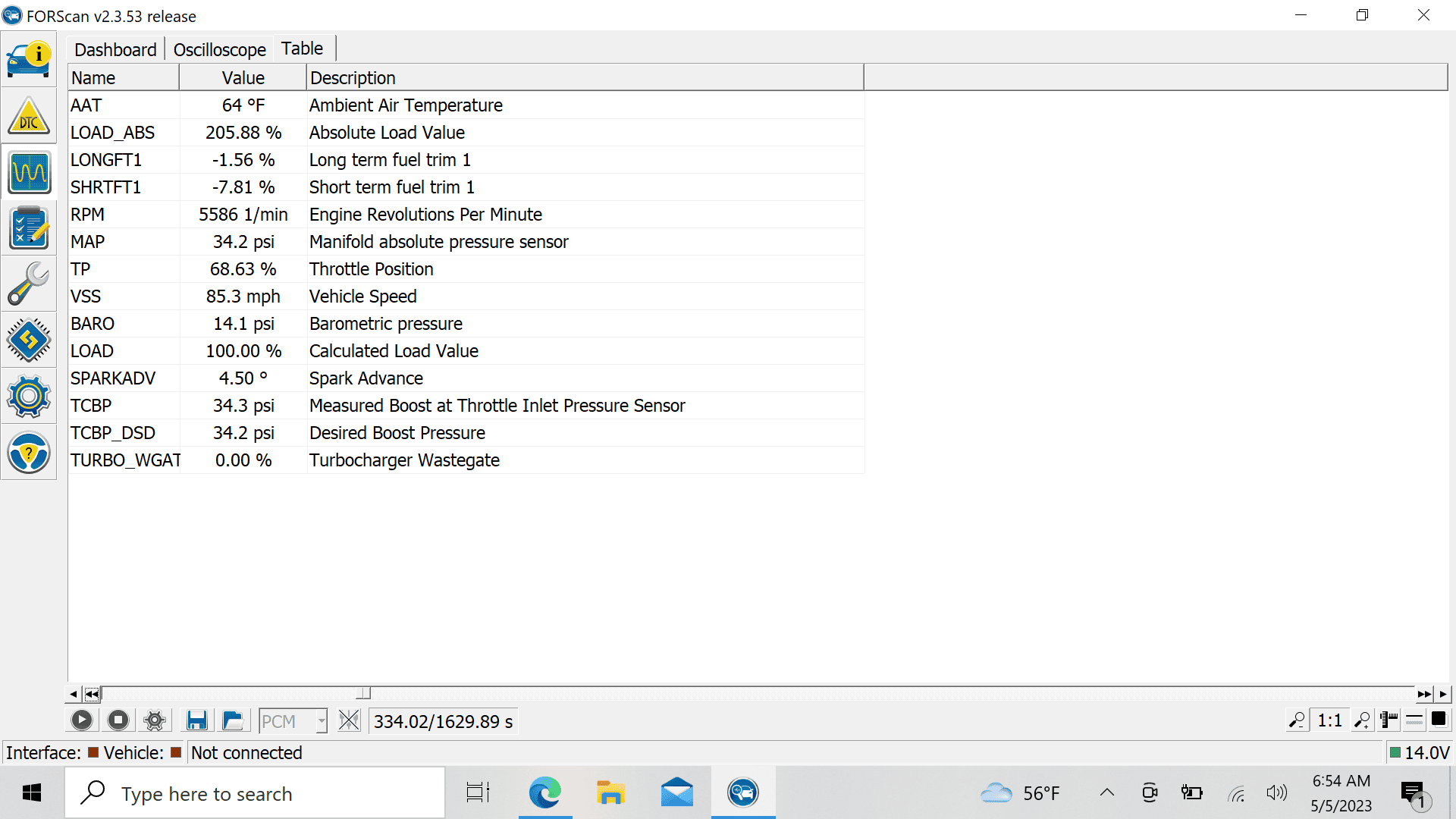
Task: Click the taskbar search box
Action: (x=255, y=793)
